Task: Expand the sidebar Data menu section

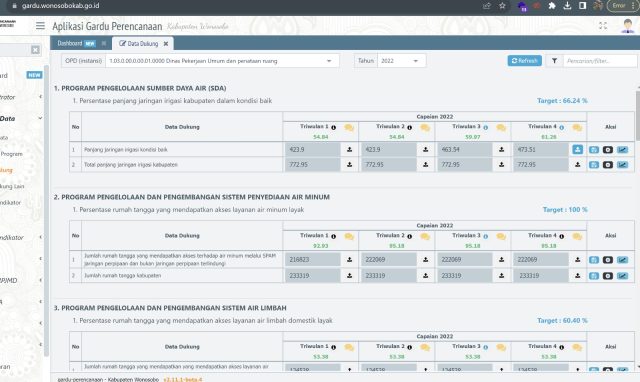Action: [40, 118]
